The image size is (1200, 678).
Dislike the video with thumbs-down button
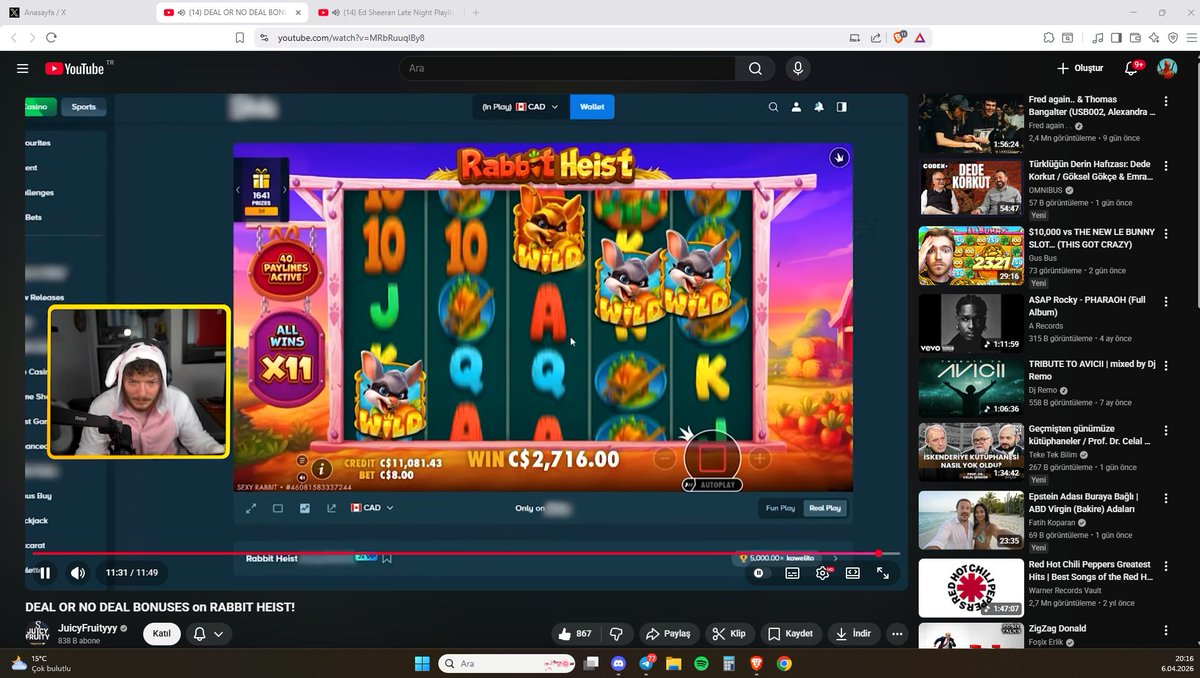[x=616, y=634]
